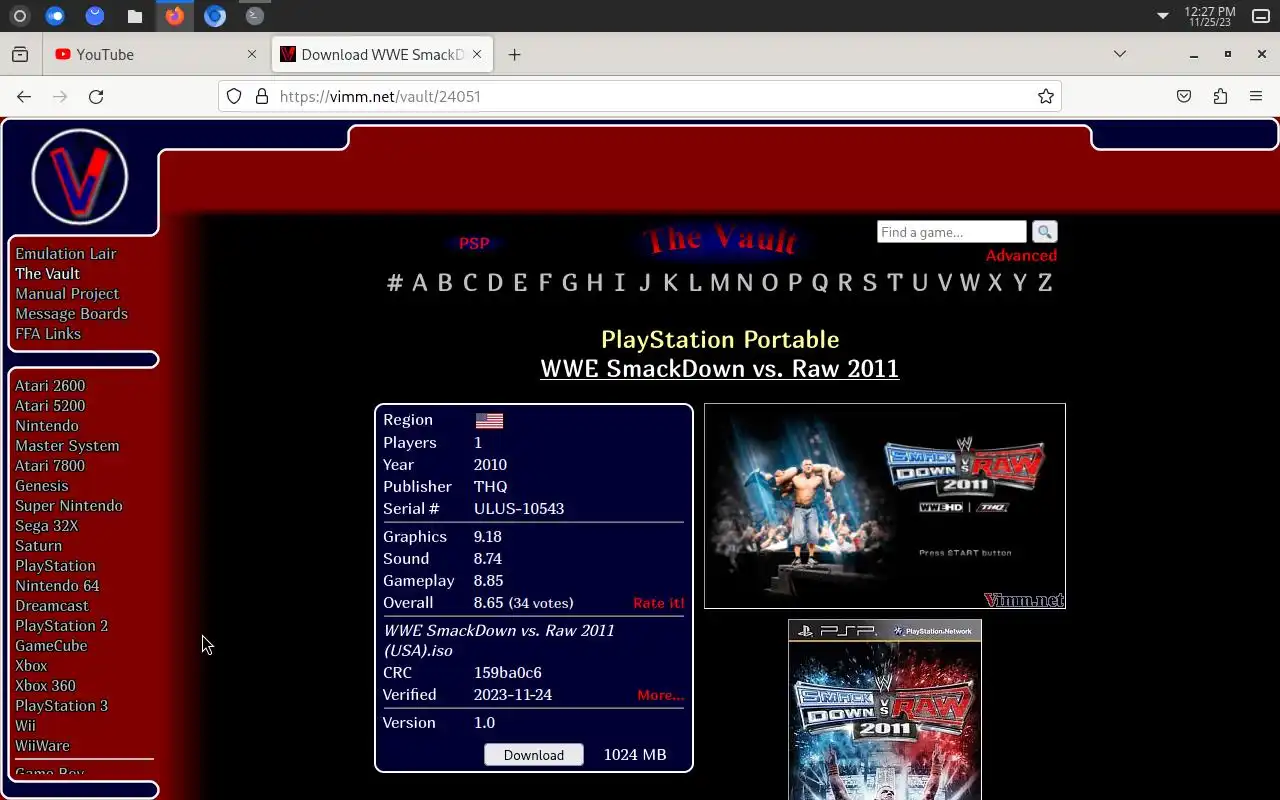Image resolution: width=1280 pixels, height=800 pixels.
Task: Open the FFA Links menu item
Action: tap(48, 334)
